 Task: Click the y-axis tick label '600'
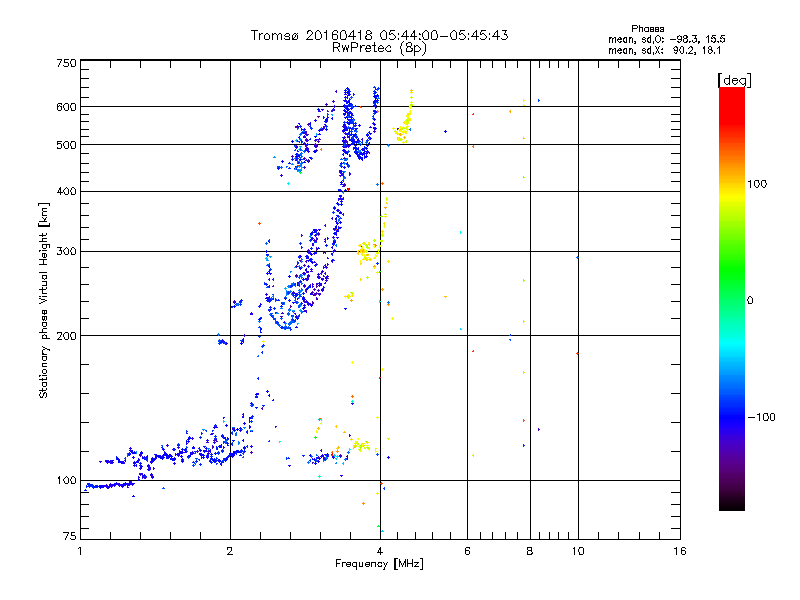coord(66,107)
